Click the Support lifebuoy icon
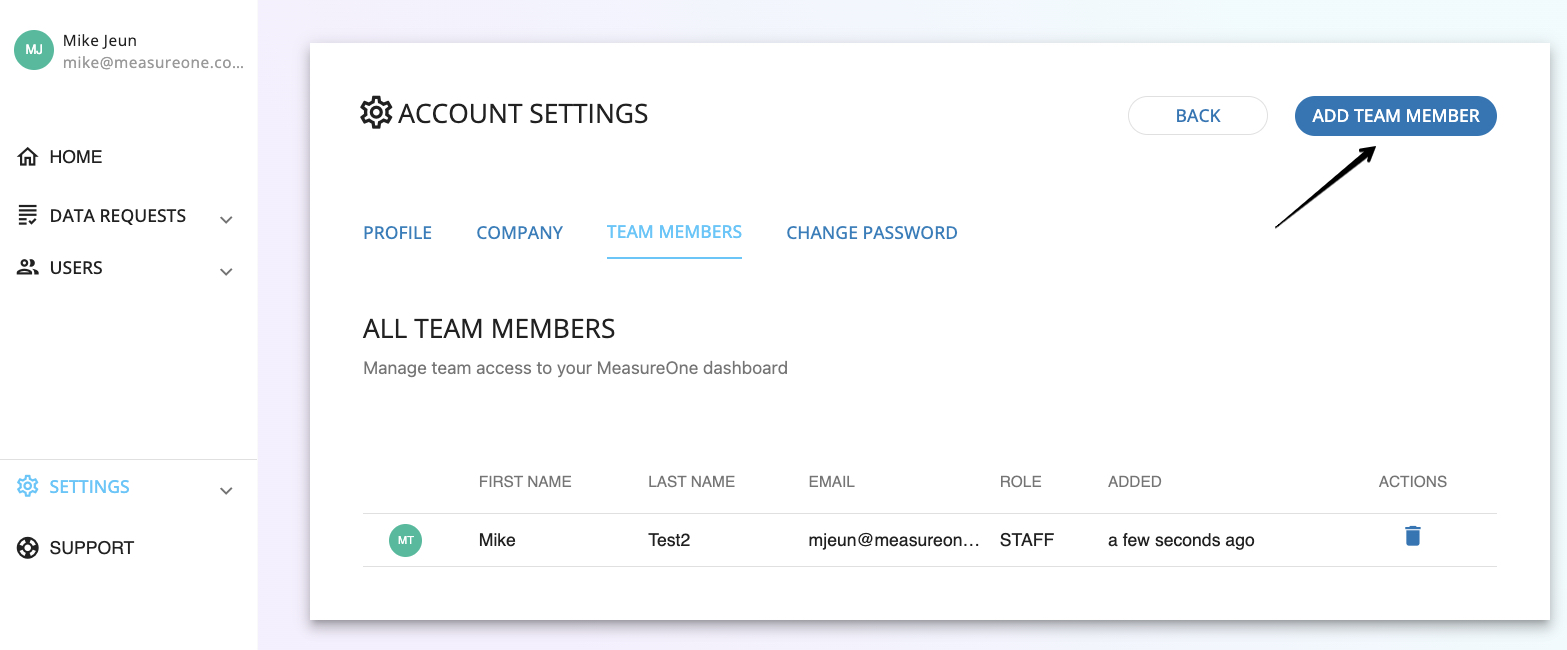Viewport: 1567px width, 650px height. click(x=28, y=548)
